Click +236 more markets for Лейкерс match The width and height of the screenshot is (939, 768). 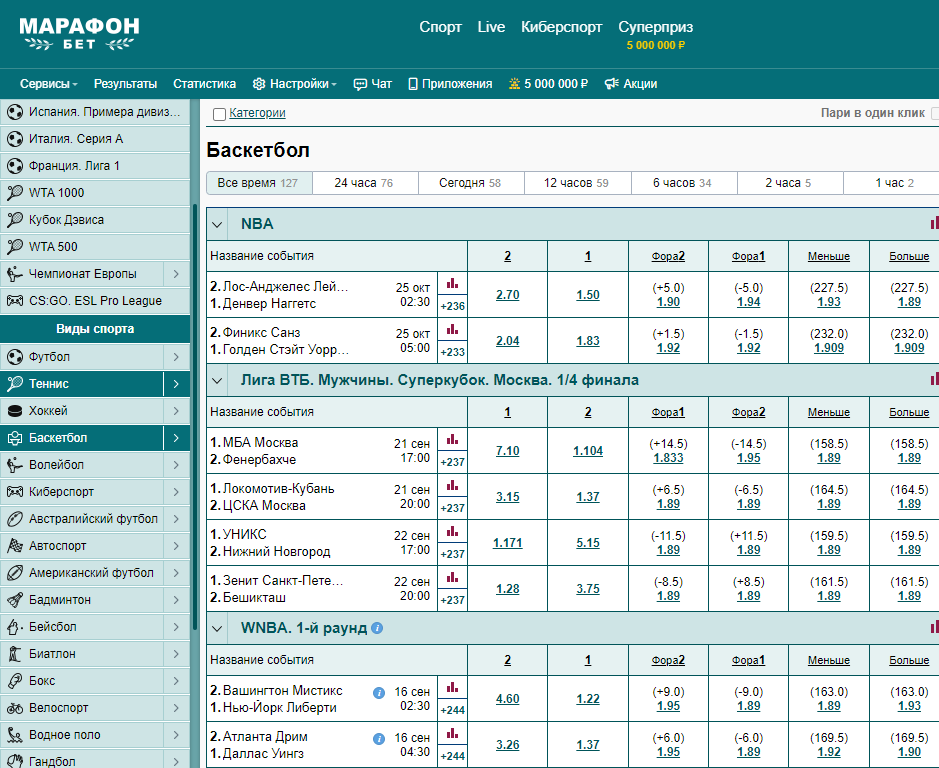pyautogui.click(x=452, y=306)
